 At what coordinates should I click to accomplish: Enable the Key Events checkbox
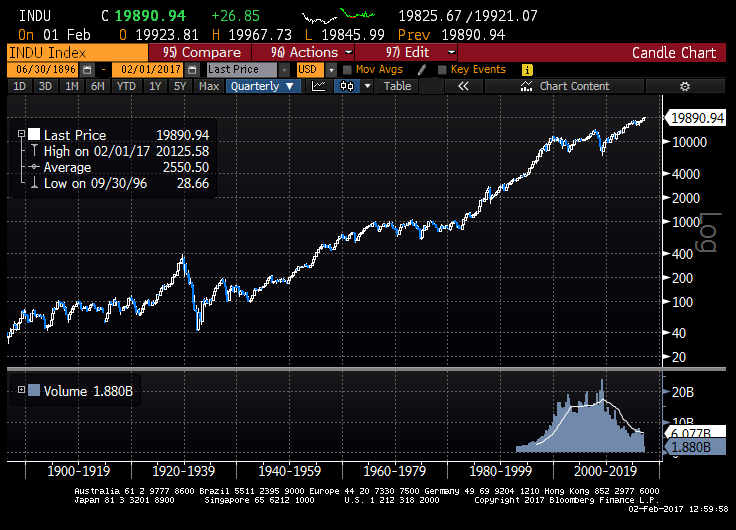click(x=442, y=70)
